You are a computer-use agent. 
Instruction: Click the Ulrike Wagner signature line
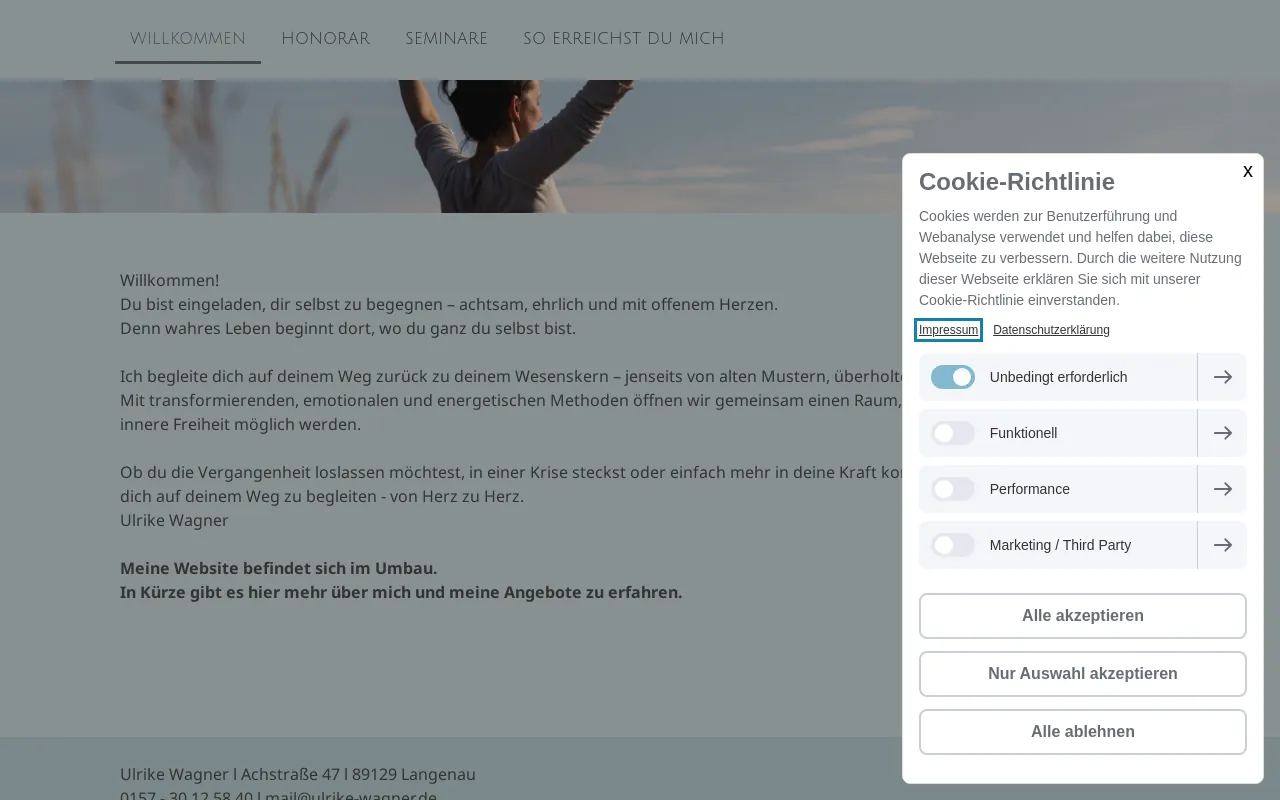coord(174,520)
